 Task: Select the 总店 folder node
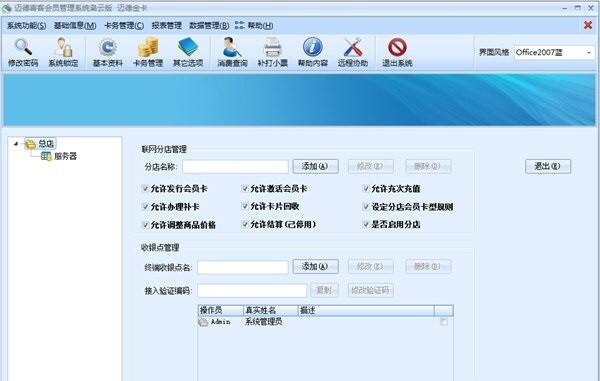[41, 144]
